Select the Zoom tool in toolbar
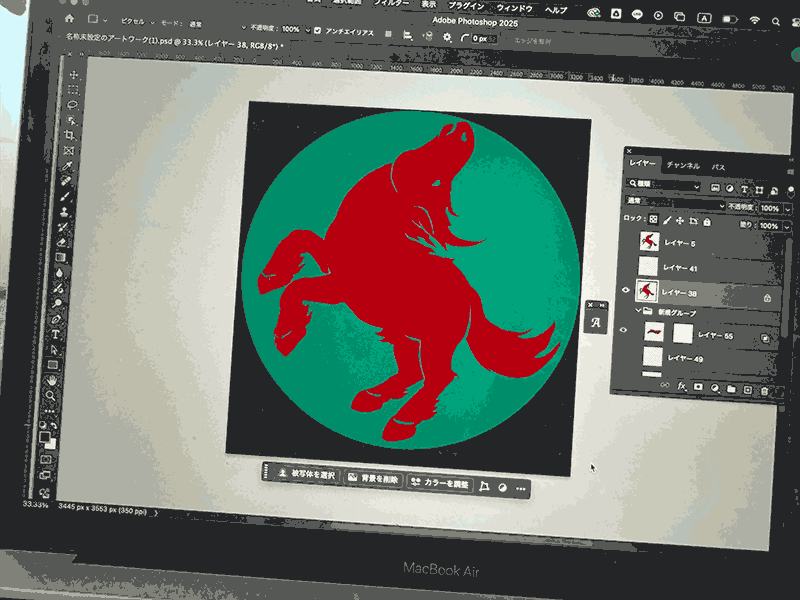 coord(51,396)
